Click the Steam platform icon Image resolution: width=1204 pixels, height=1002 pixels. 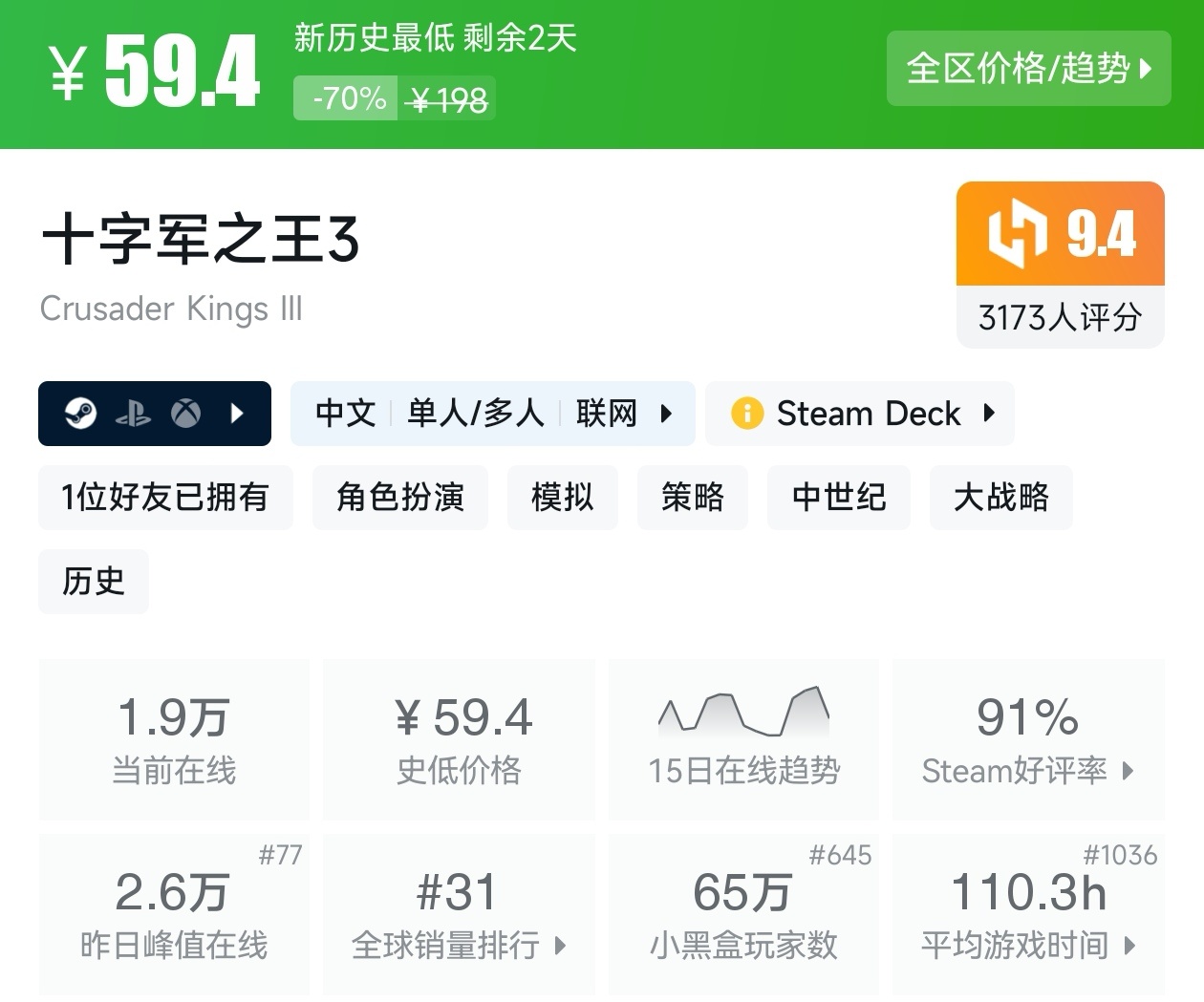point(81,414)
